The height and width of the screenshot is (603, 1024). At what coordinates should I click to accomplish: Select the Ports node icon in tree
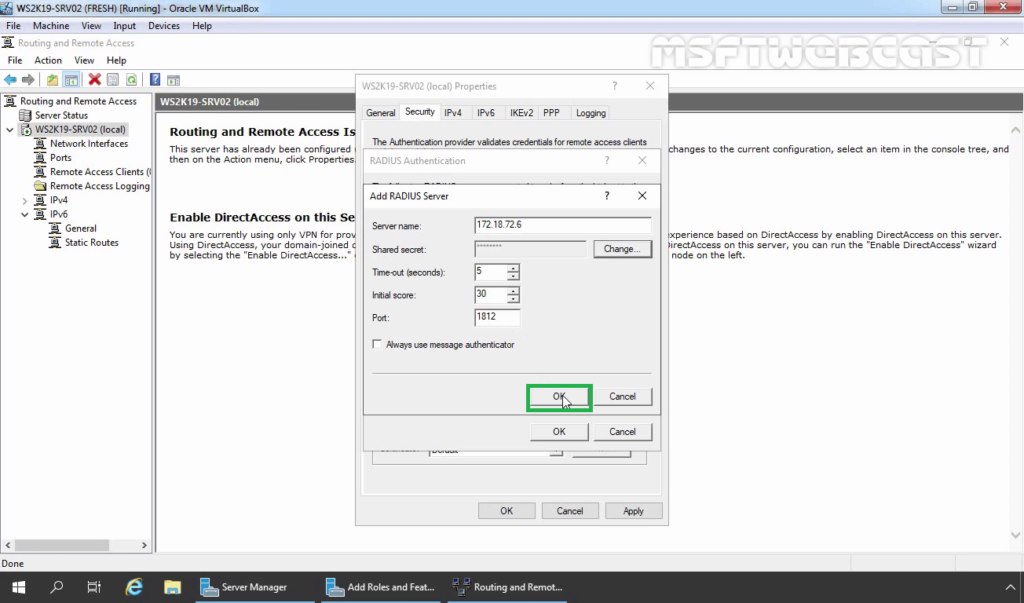40,157
